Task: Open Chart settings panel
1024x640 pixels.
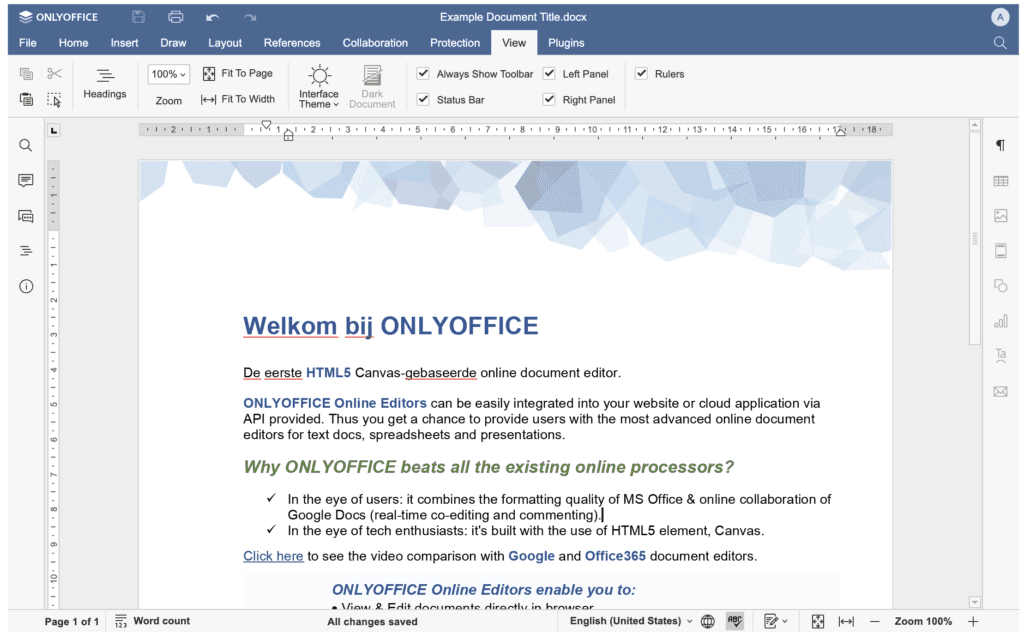Action: tap(1000, 321)
